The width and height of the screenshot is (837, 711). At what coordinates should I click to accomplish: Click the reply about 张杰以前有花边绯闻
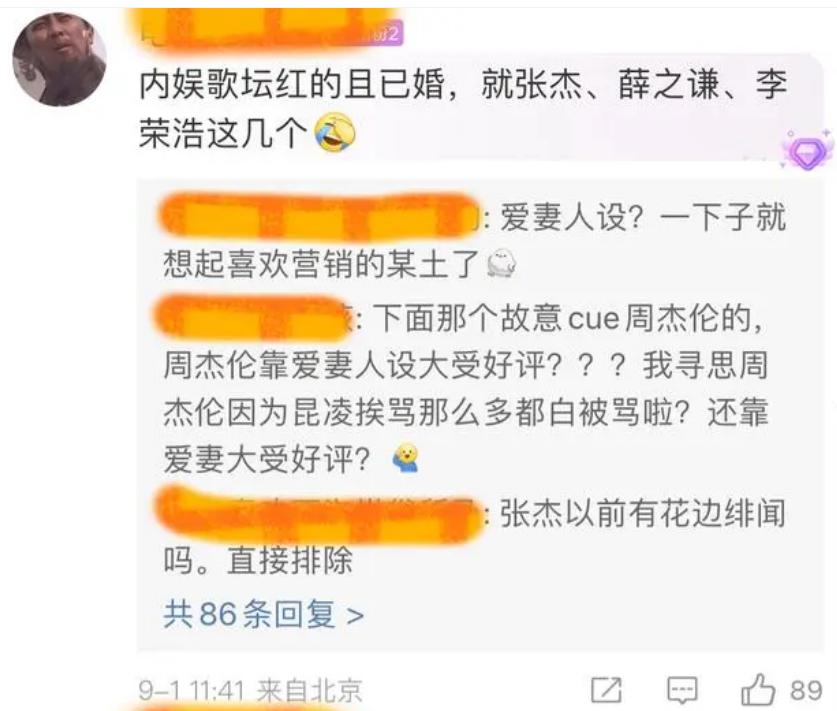pyautogui.click(x=473, y=537)
